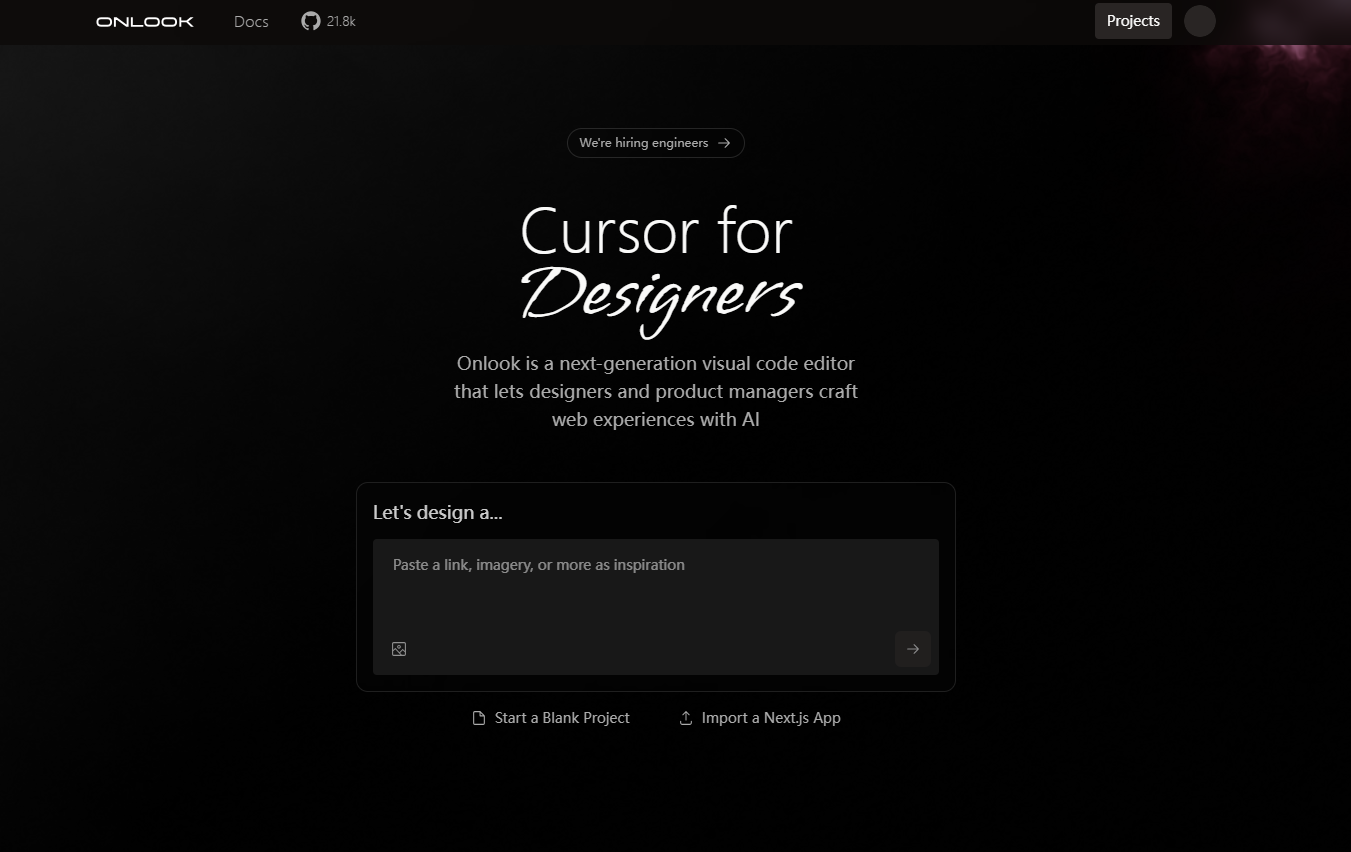Click the image upload icon in the prompt box
Screen dimensions: 1351x852
(399, 649)
